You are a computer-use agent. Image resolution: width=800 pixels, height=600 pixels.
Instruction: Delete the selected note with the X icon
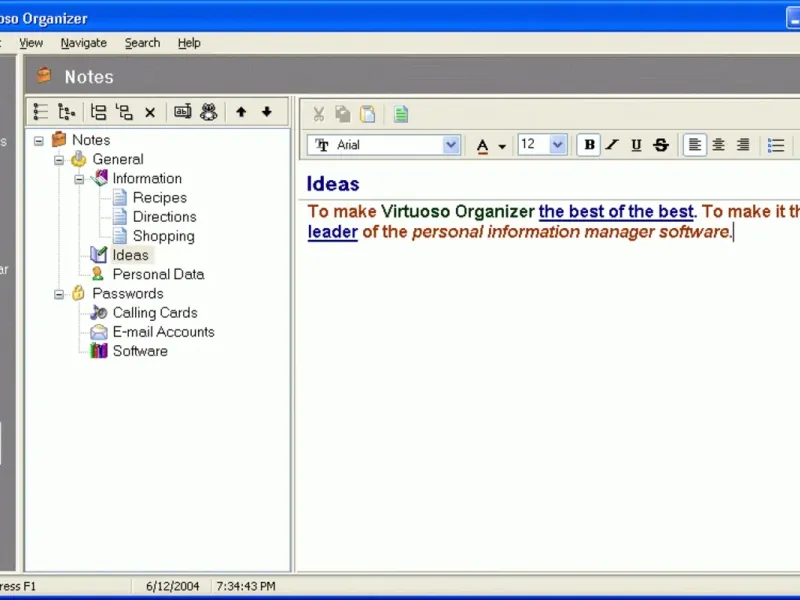coord(150,112)
